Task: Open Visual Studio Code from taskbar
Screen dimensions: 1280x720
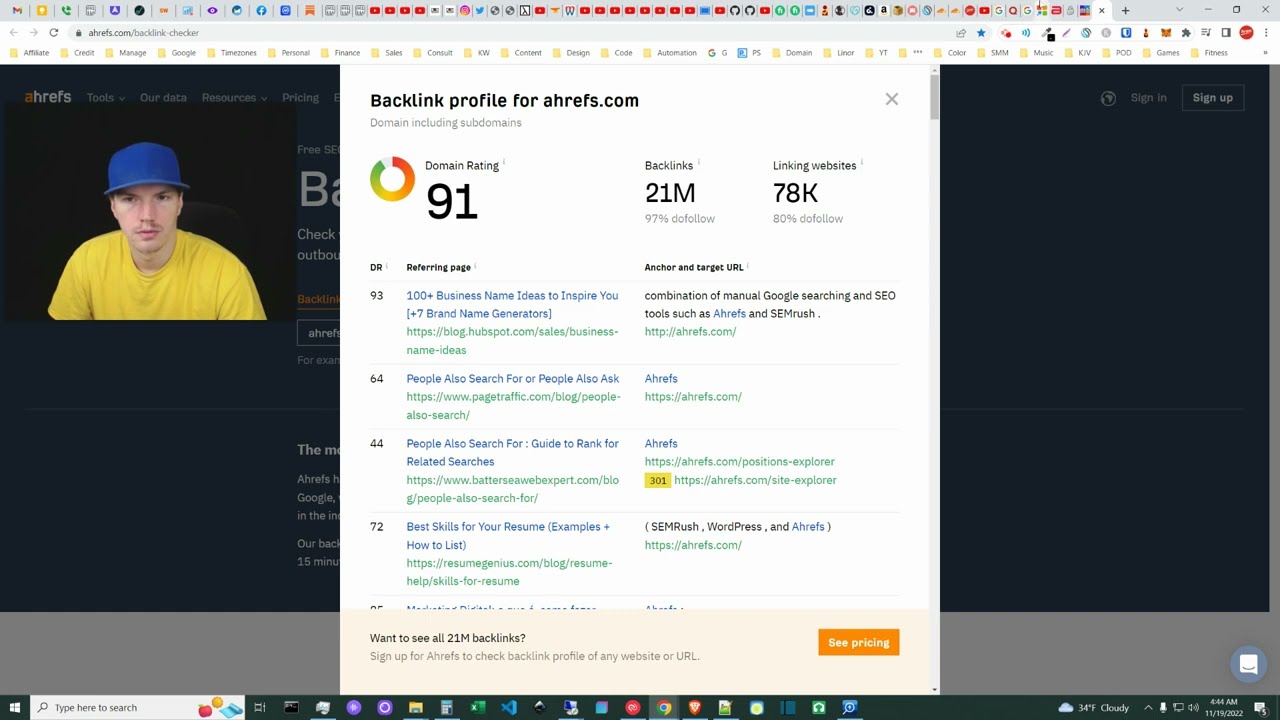Action: click(509, 707)
